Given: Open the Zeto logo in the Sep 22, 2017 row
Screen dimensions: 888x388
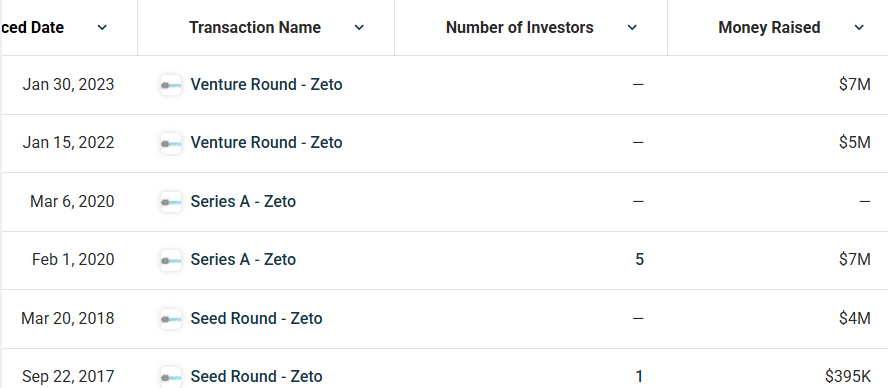Looking at the screenshot, I should (171, 377).
